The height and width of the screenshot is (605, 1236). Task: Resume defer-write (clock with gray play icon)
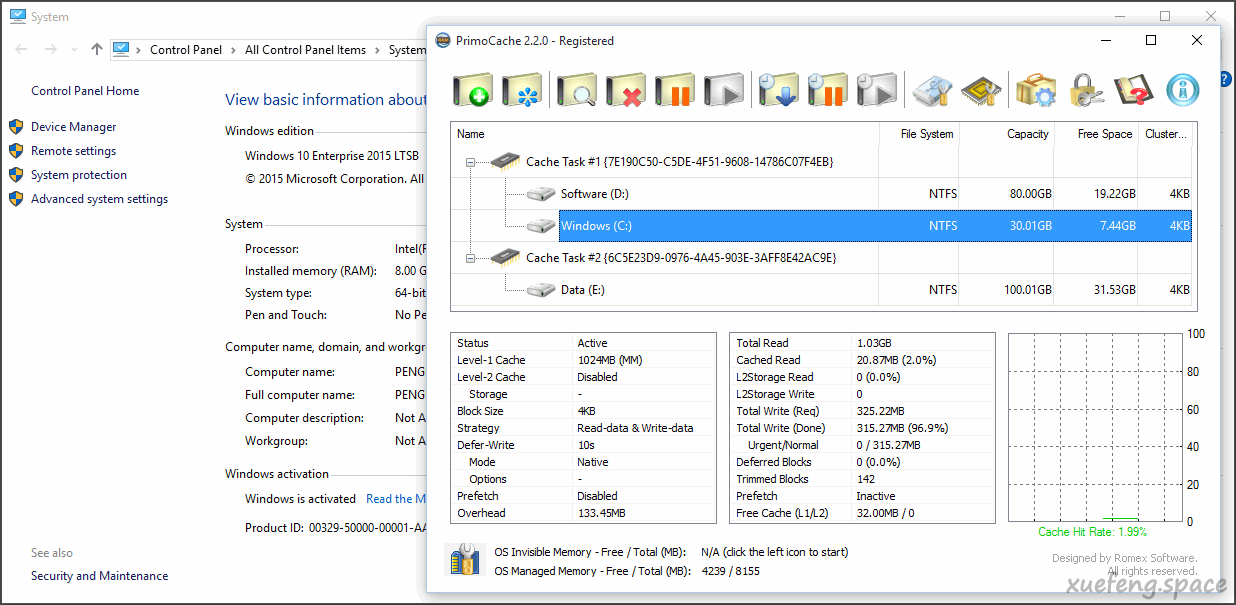[x=877, y=90]
